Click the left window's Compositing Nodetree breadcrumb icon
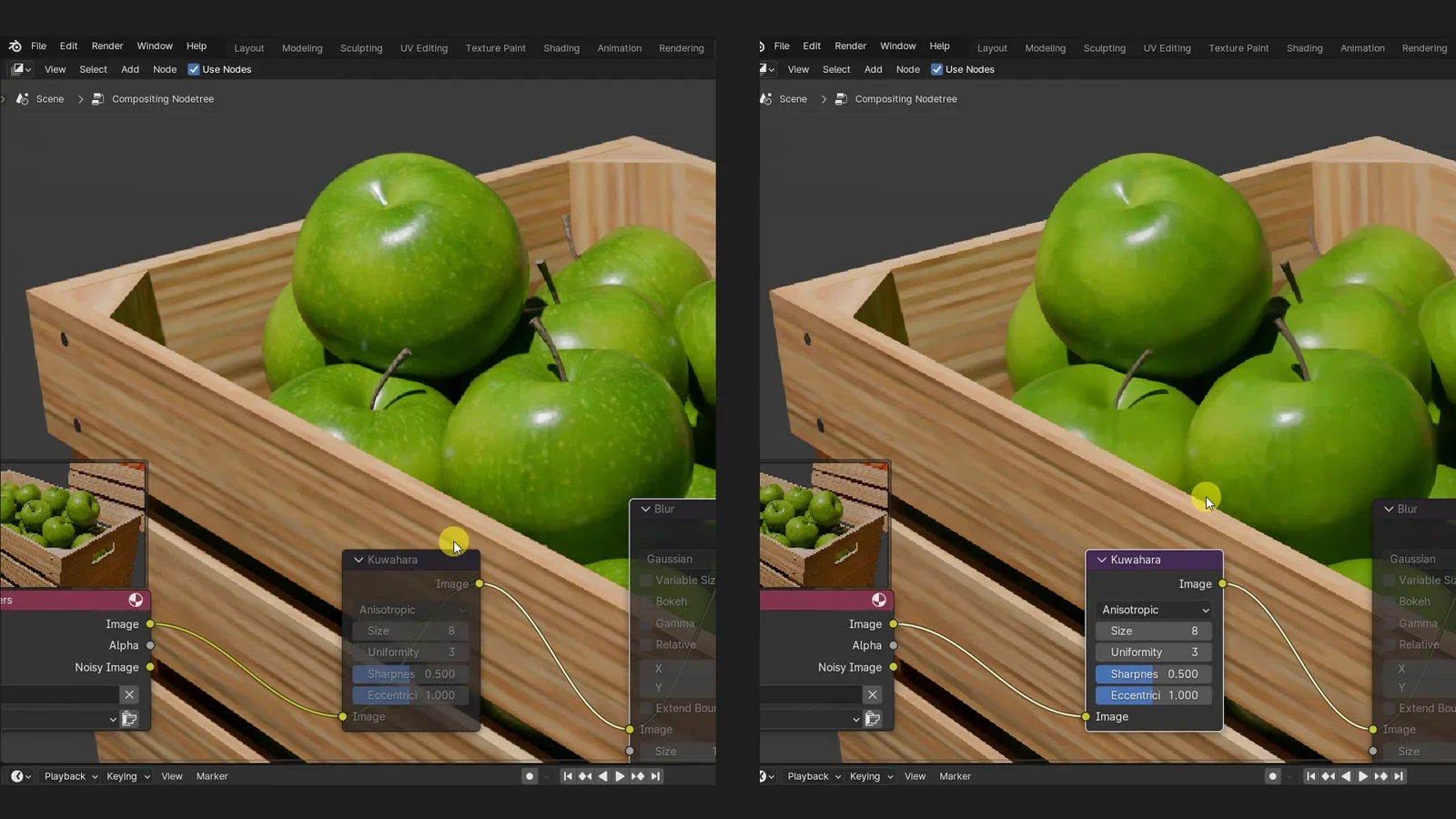Screen dimensions: 1456x819 98,99
